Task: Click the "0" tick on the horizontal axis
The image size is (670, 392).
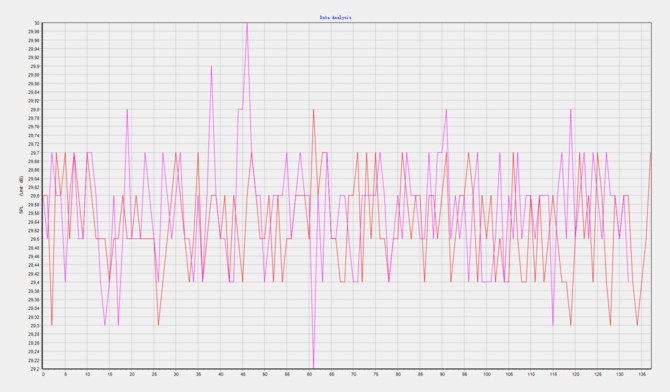Action: (43, 374)
